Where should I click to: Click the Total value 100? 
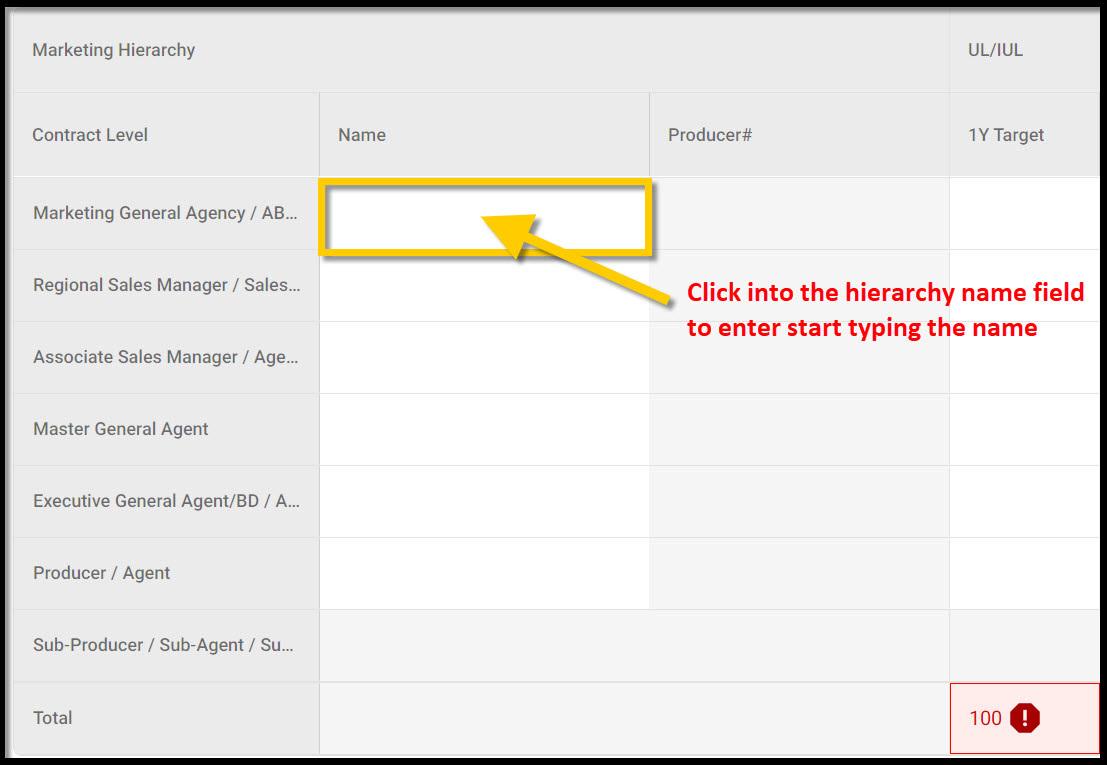[x=985, y=718]
